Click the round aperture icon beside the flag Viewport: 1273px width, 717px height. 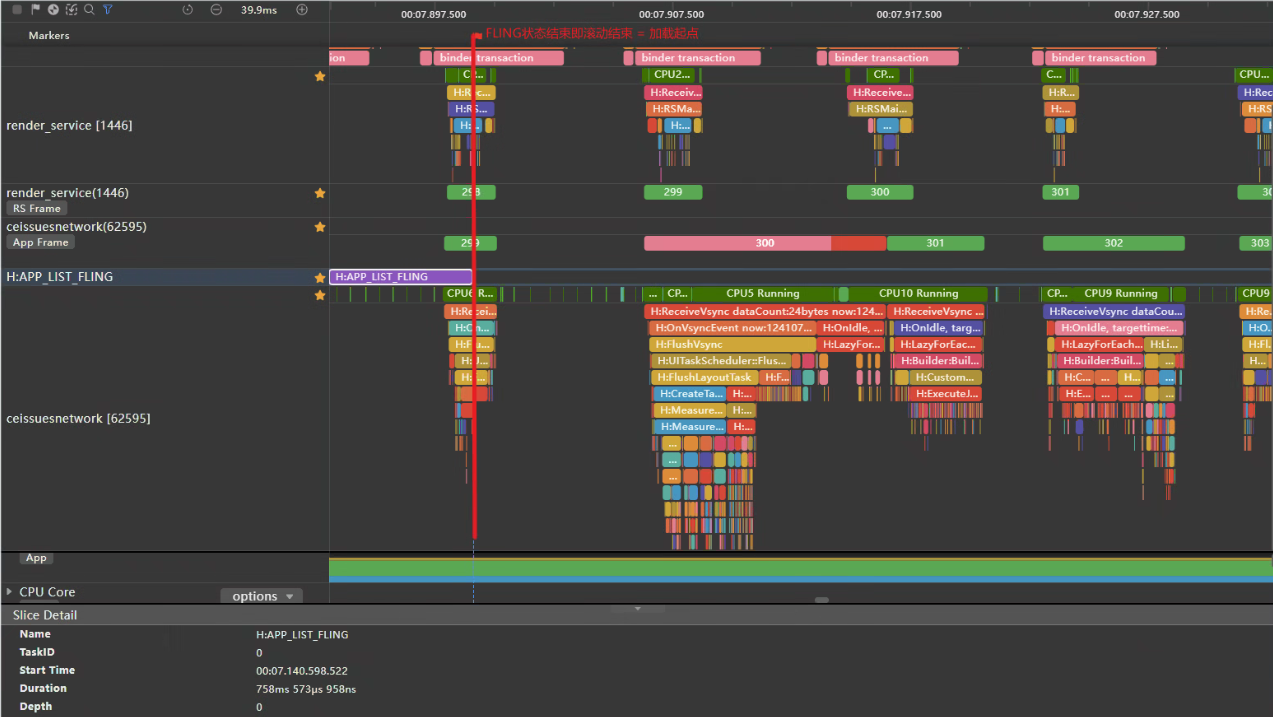pyautogui.click(x=53, y=9)
